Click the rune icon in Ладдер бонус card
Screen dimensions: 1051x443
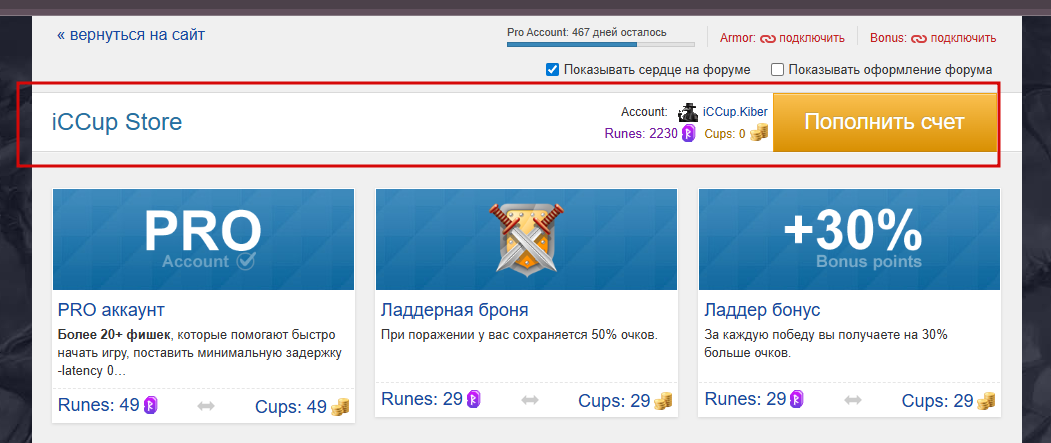tap(797, 399)
